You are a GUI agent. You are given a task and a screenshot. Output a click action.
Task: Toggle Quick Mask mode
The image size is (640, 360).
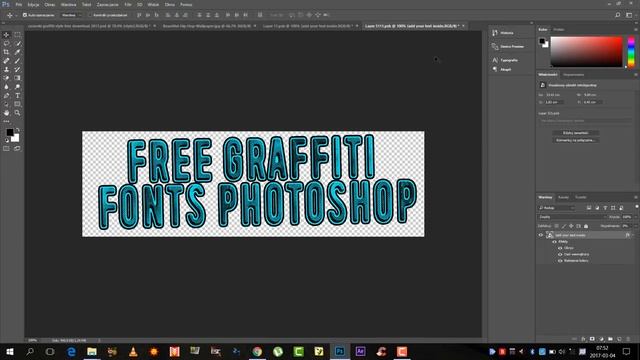pos(6,149)
